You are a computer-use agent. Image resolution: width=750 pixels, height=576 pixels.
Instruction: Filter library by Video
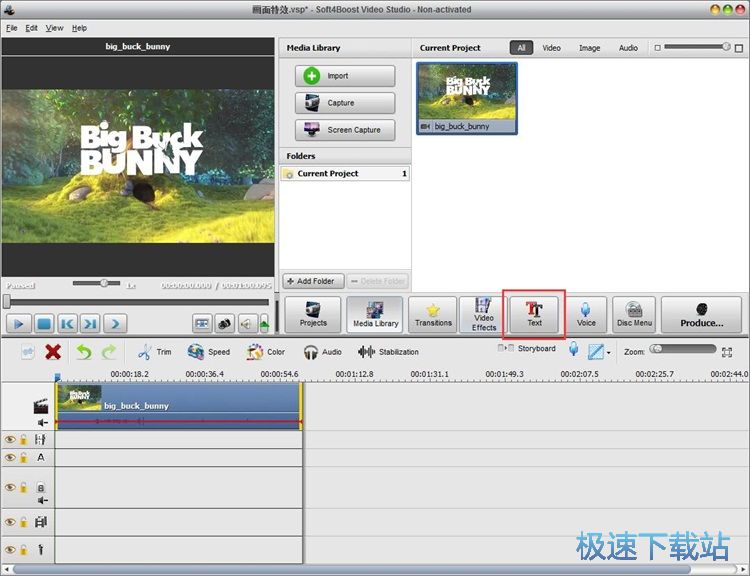pos(551,48)
